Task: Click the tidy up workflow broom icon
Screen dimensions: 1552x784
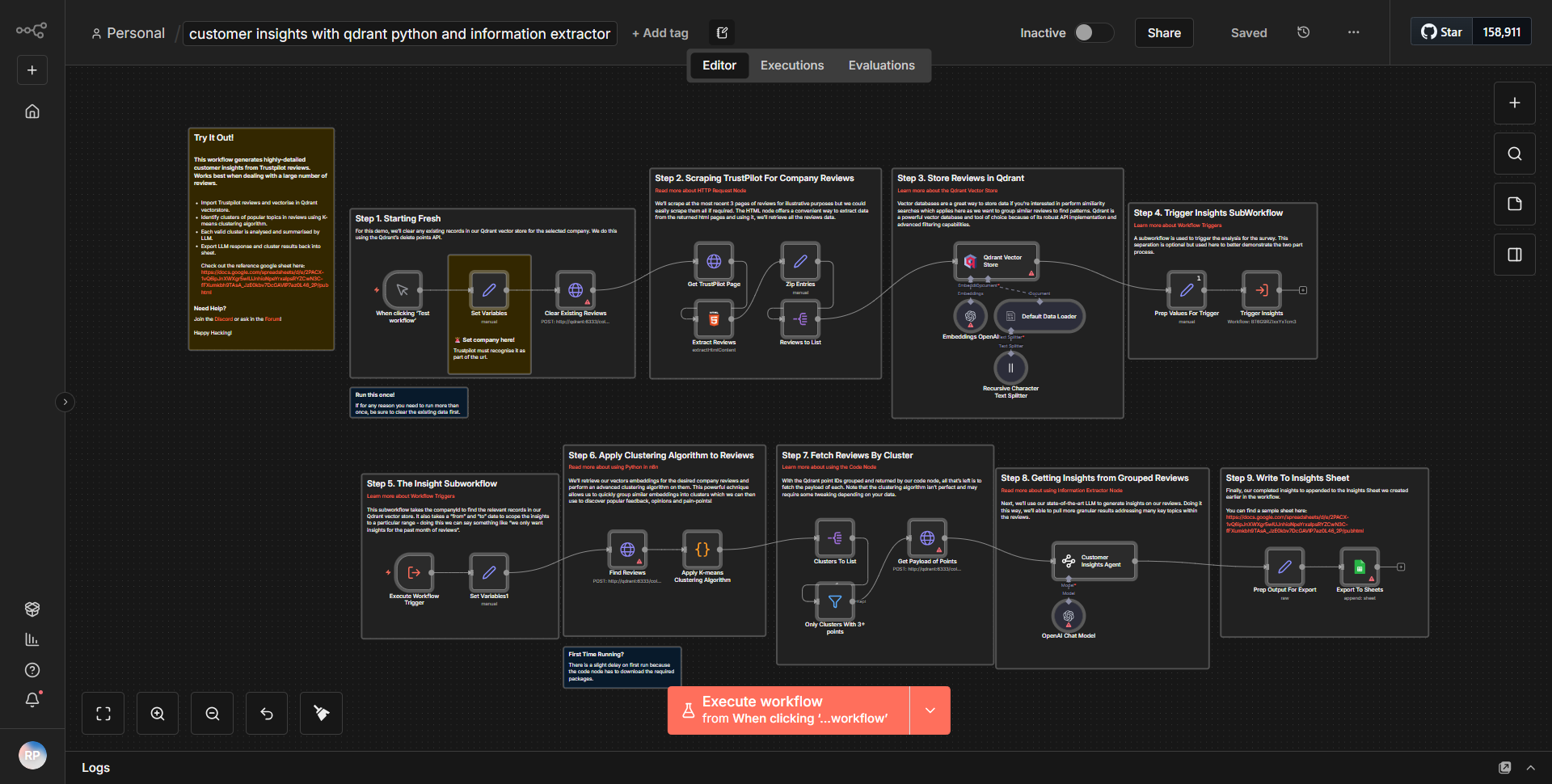Action: [x=321, y=713]
